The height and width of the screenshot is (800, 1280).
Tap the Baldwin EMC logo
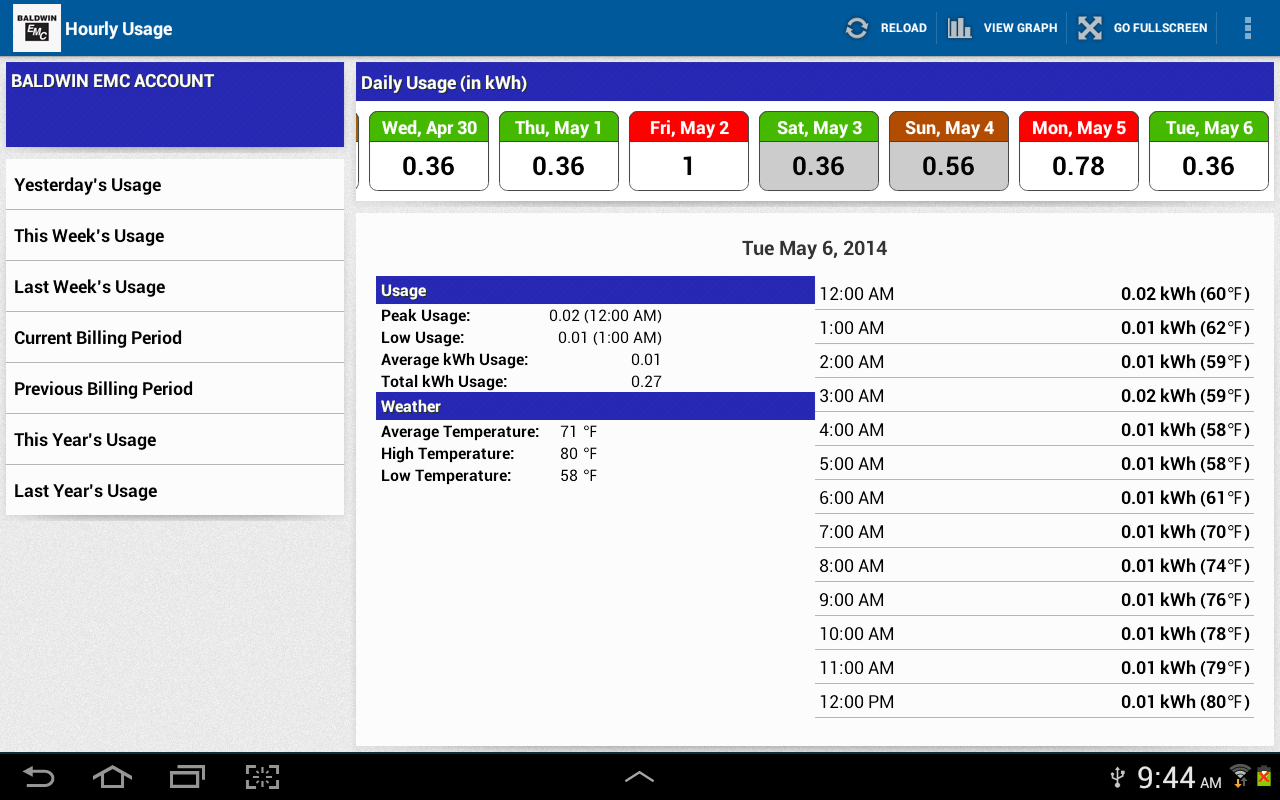36,27
